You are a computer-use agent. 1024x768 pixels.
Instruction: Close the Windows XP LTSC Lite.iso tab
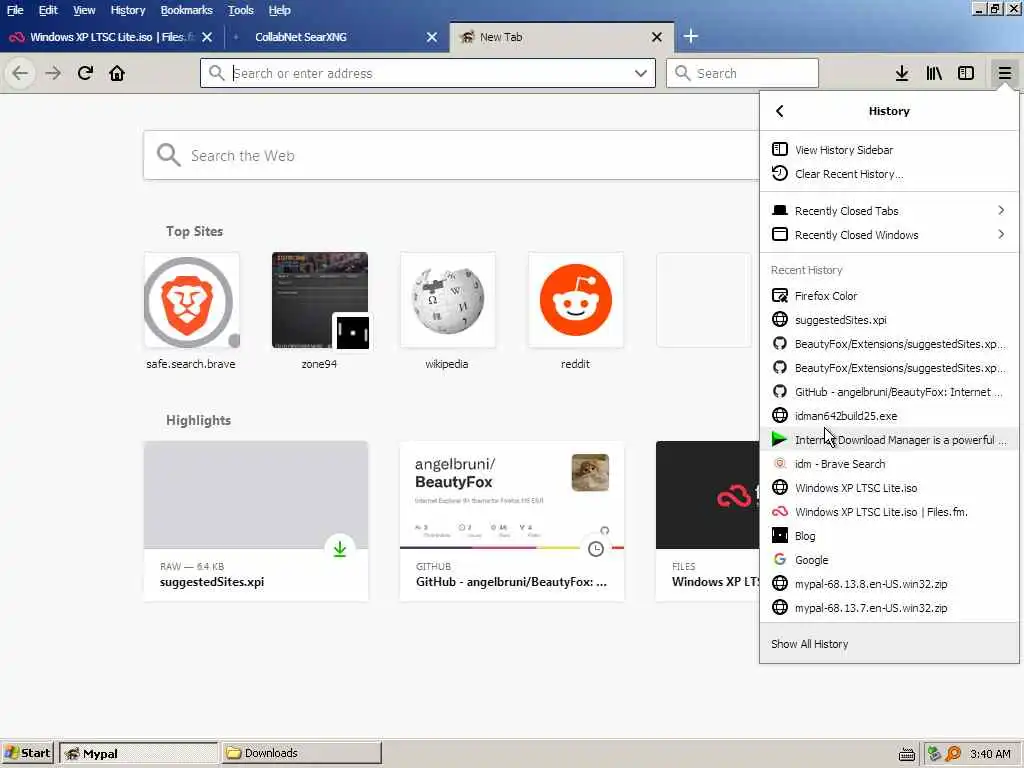pyautogui.click(x=207, y=37)
